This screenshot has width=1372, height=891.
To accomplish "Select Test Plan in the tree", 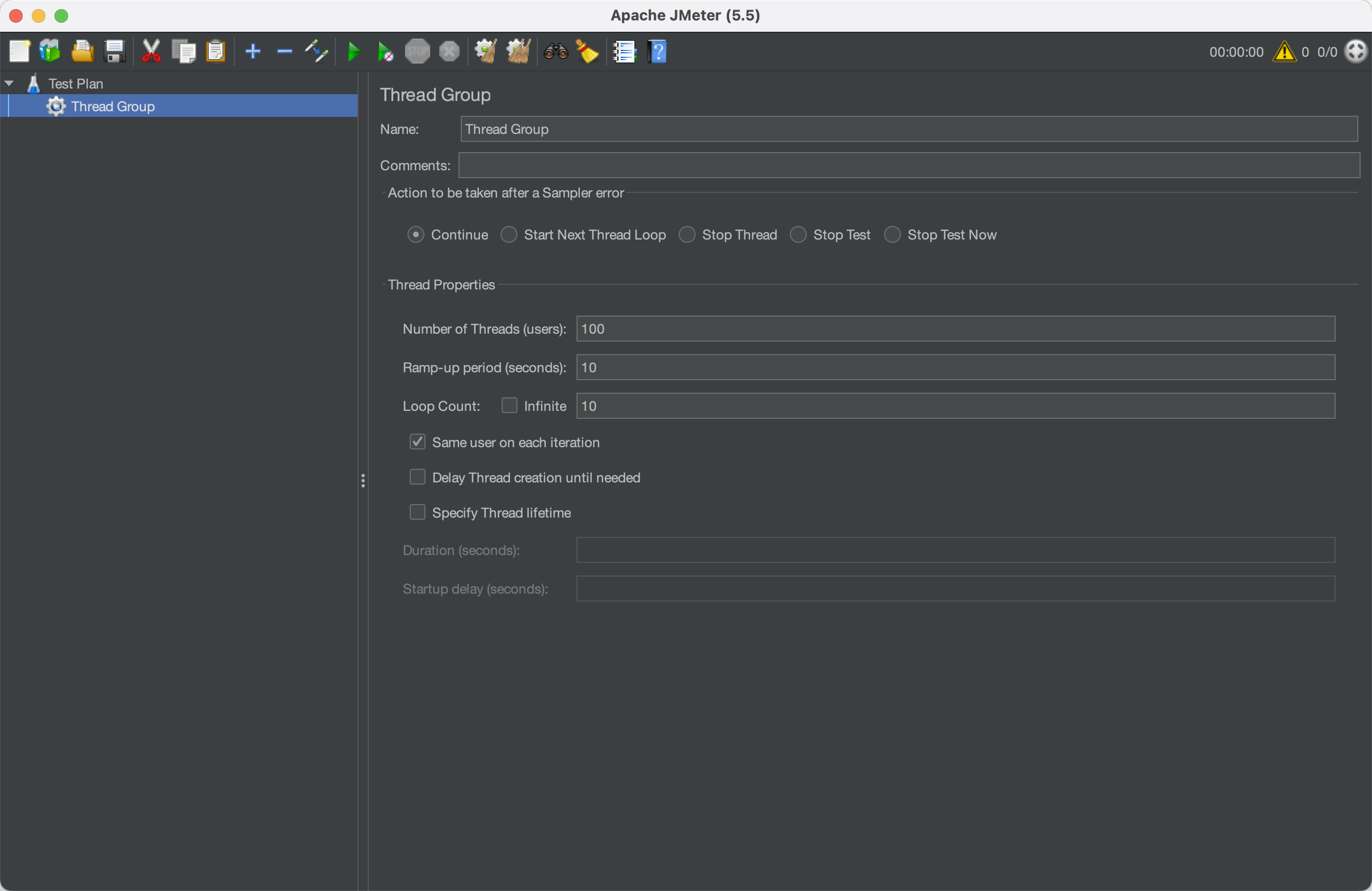I will point(75,83).
